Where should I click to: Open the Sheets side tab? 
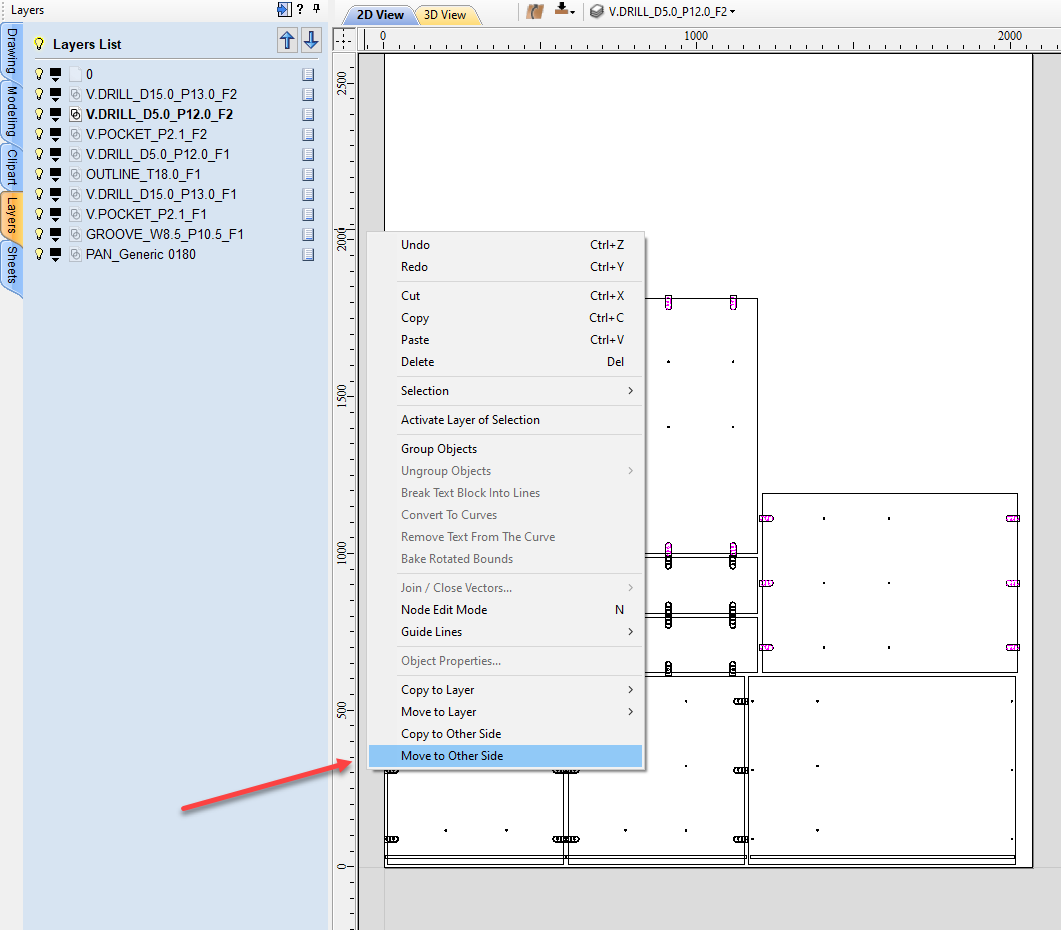(x=12, y=265)
